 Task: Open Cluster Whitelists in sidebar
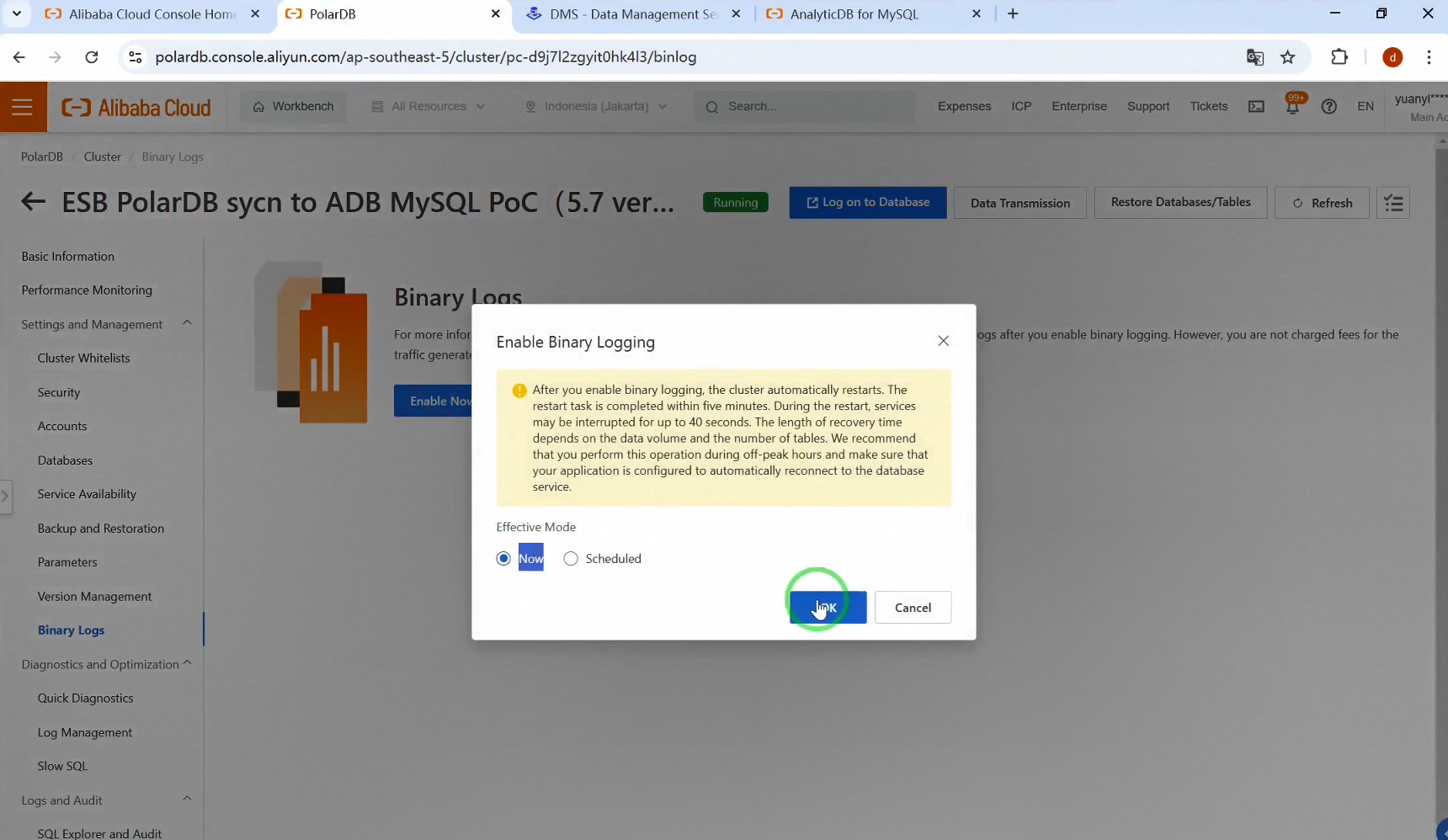[x=83, y=358]
